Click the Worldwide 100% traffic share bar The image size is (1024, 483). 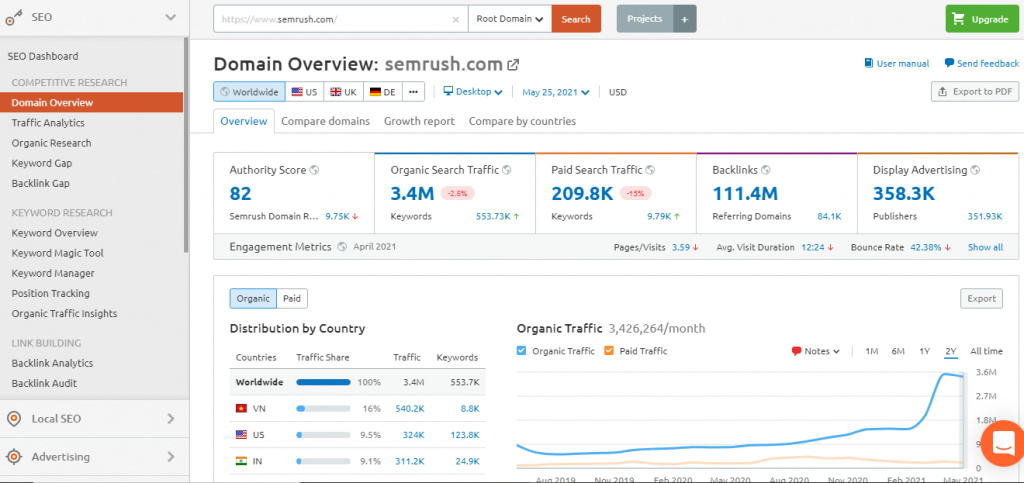coord(323,382)
